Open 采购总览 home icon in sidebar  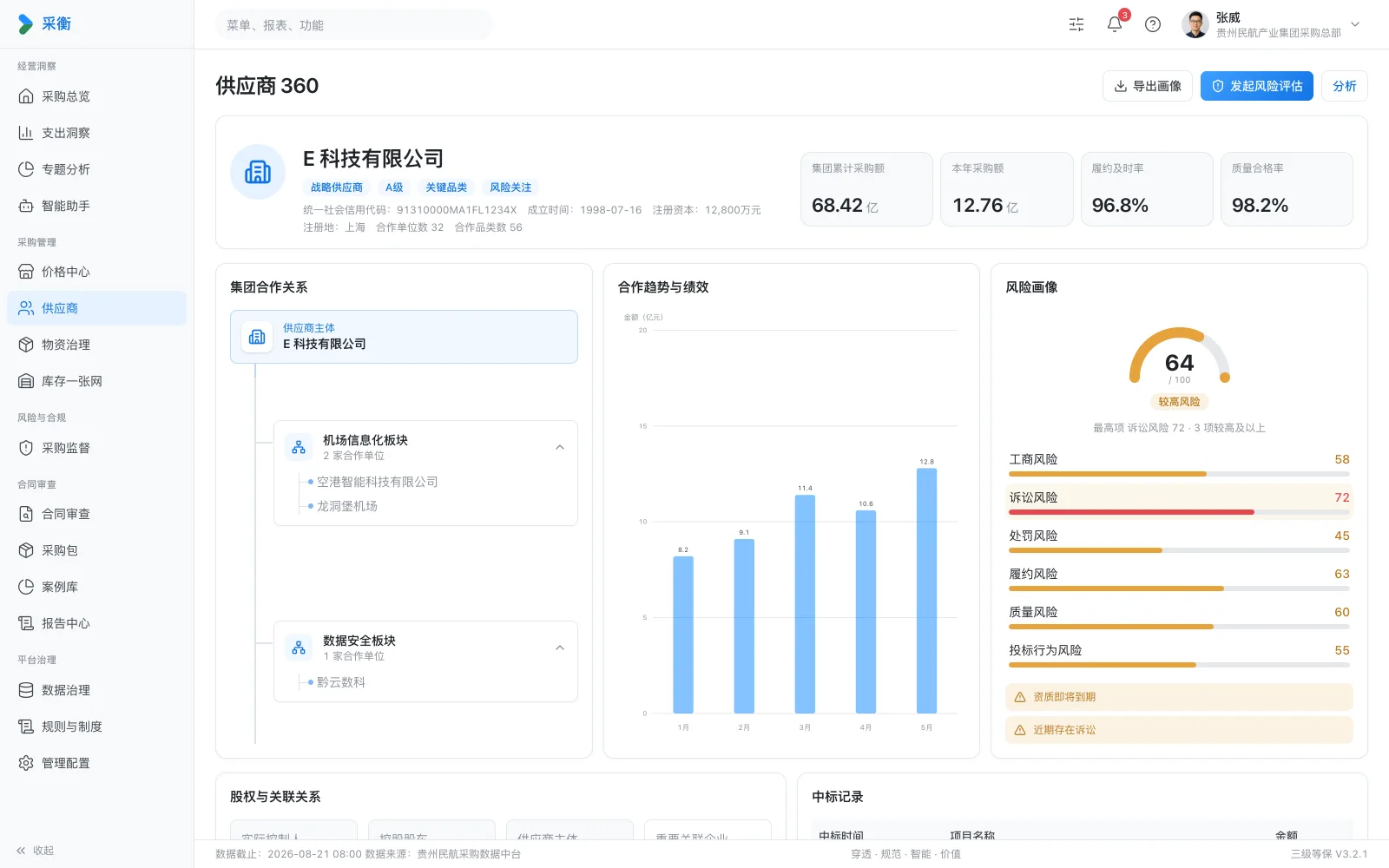tap(26, 96)
